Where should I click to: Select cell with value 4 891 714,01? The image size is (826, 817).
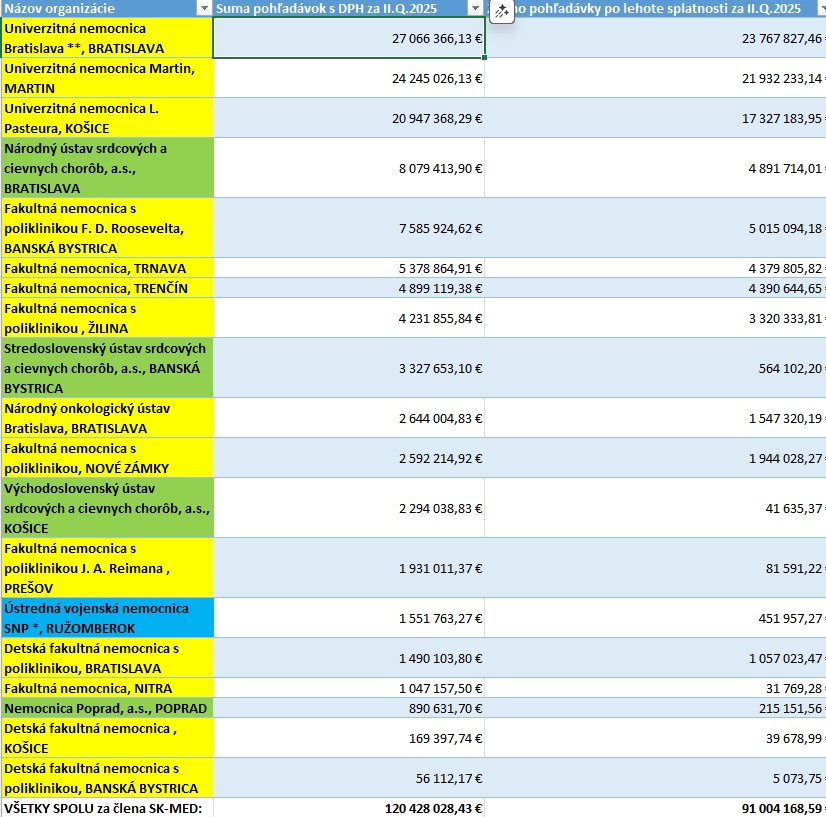[655, 168]
